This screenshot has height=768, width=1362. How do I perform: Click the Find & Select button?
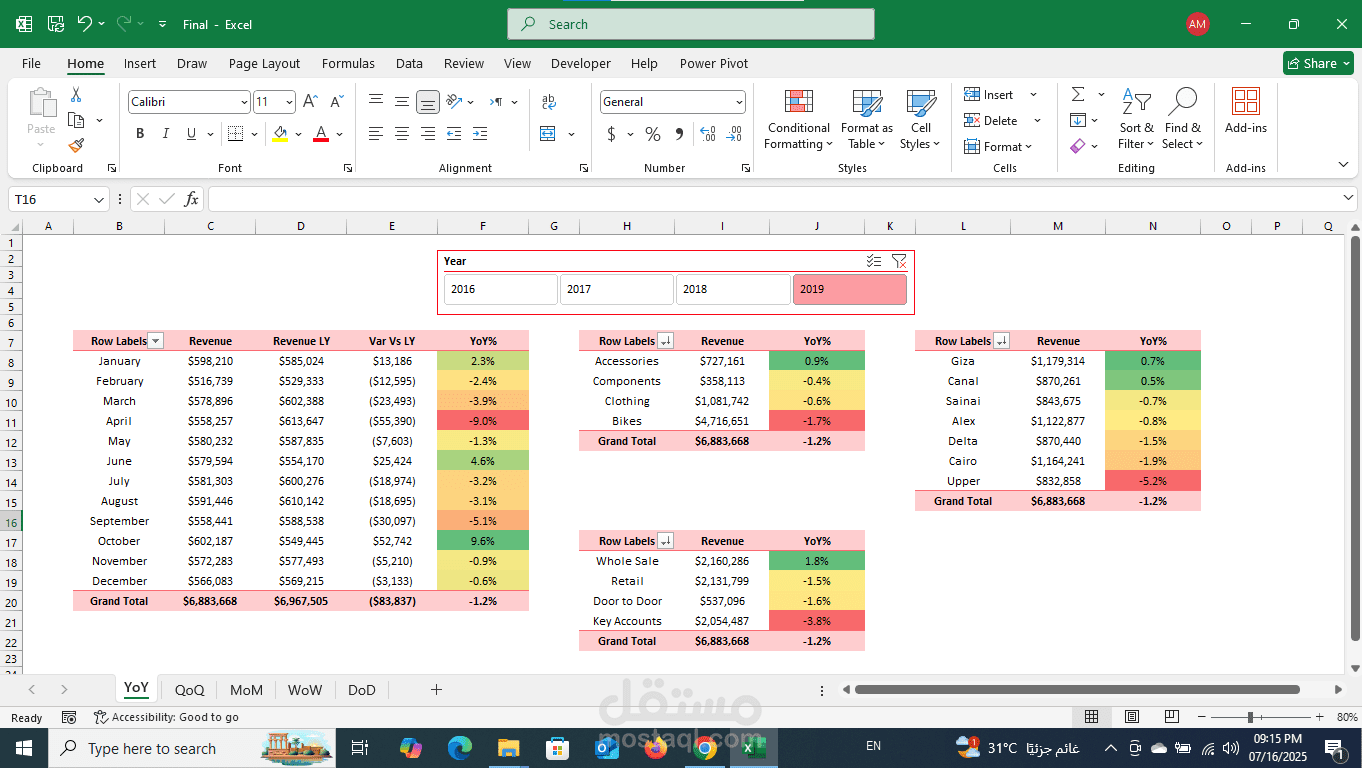pyautogui.click(x=1183, y=120)
